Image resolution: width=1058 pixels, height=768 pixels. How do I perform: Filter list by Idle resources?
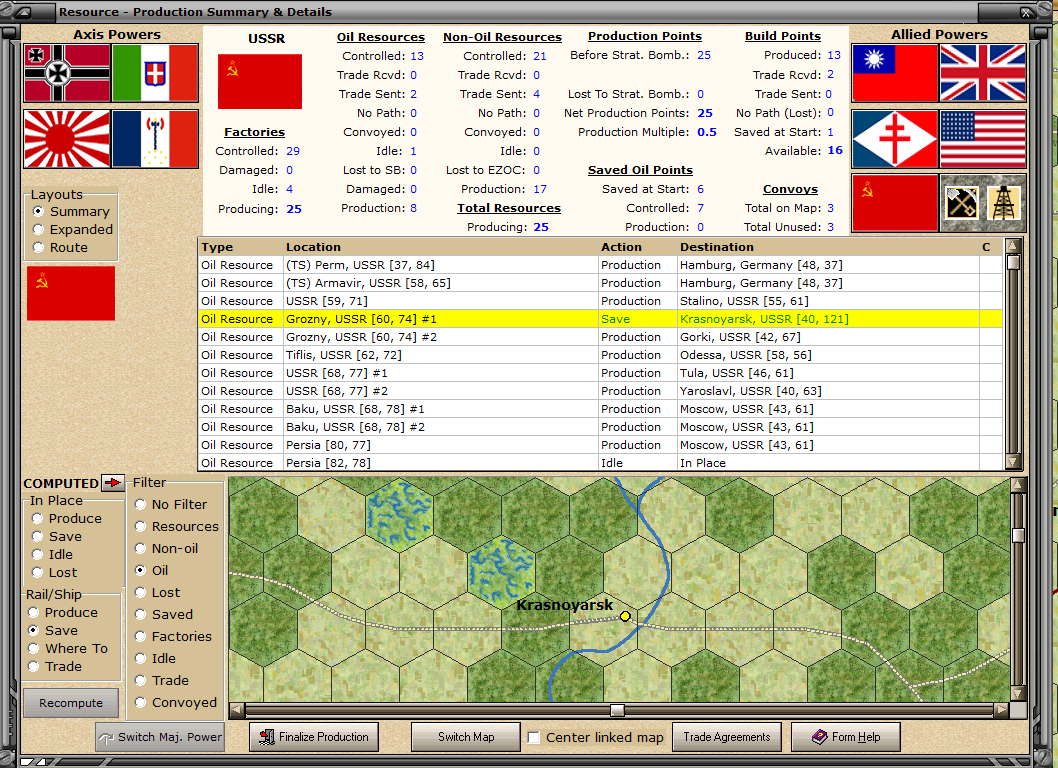(x=155, y=658)
